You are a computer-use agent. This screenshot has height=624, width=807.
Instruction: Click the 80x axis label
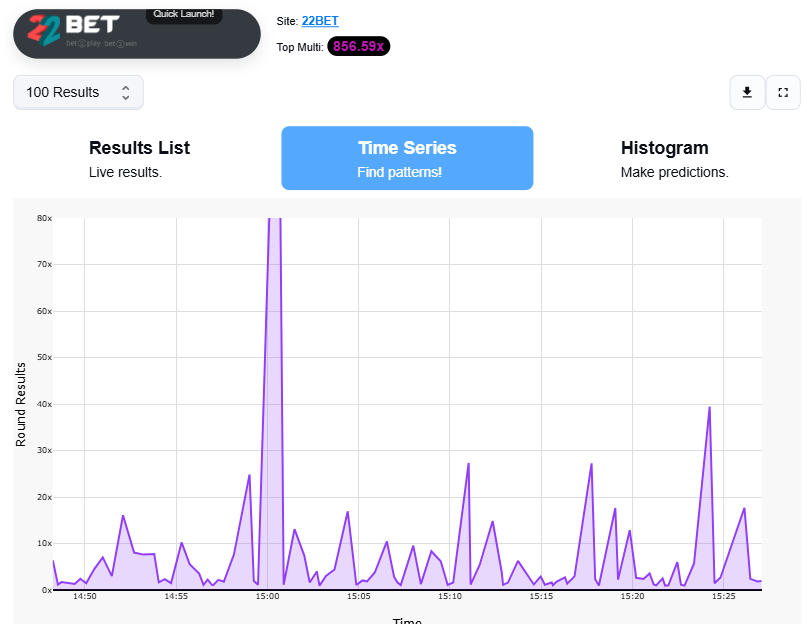[44, 218]
